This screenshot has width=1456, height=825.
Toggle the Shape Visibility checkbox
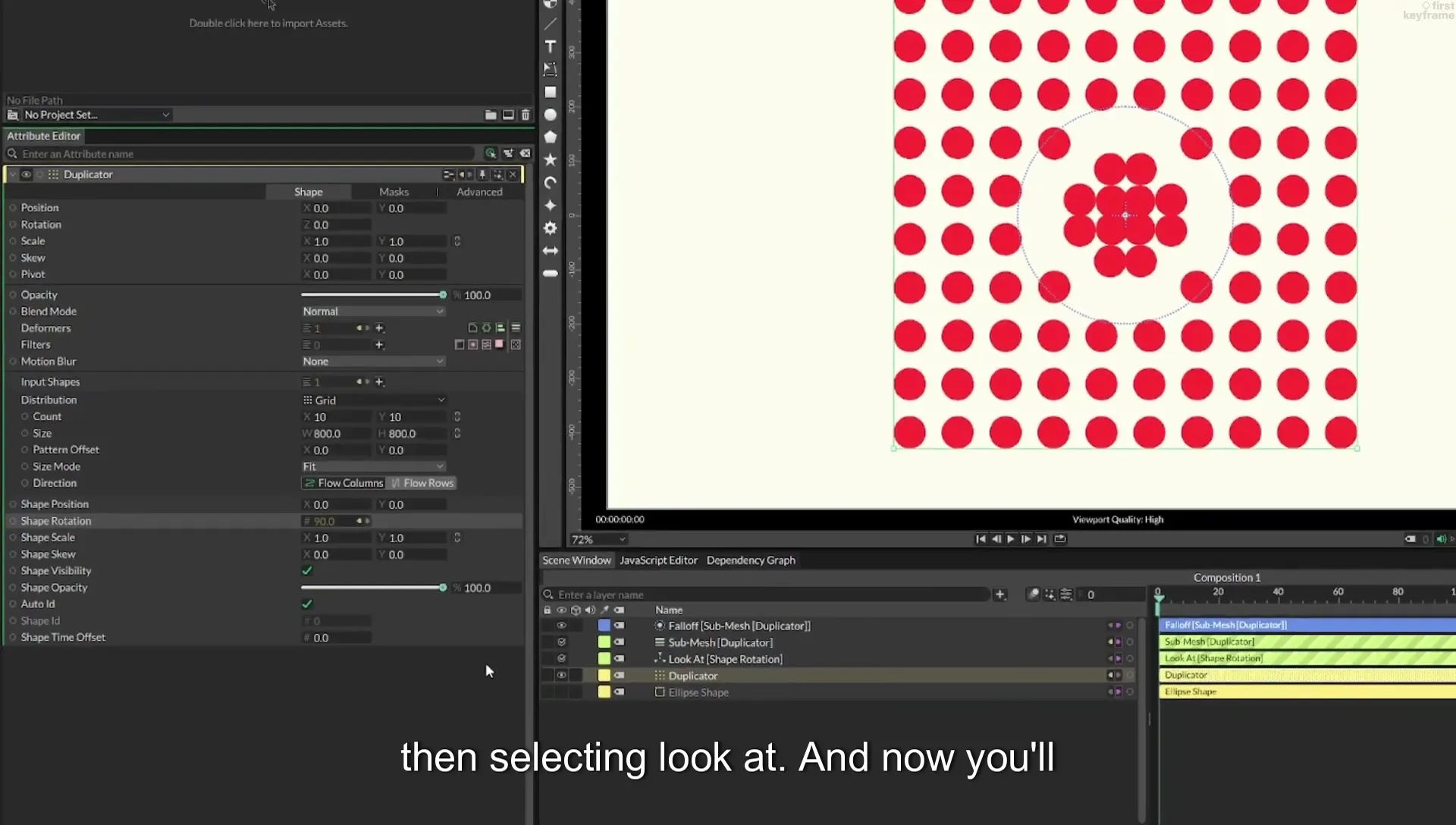[x=307, y=571]
